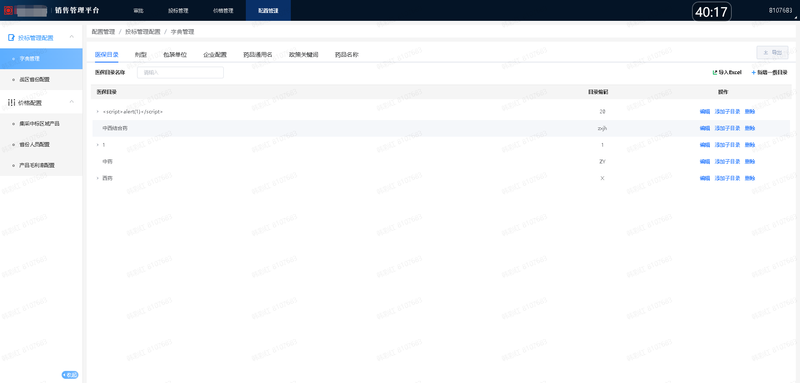Click the 投标管理配置 sidebar document icon

point(12,38)
